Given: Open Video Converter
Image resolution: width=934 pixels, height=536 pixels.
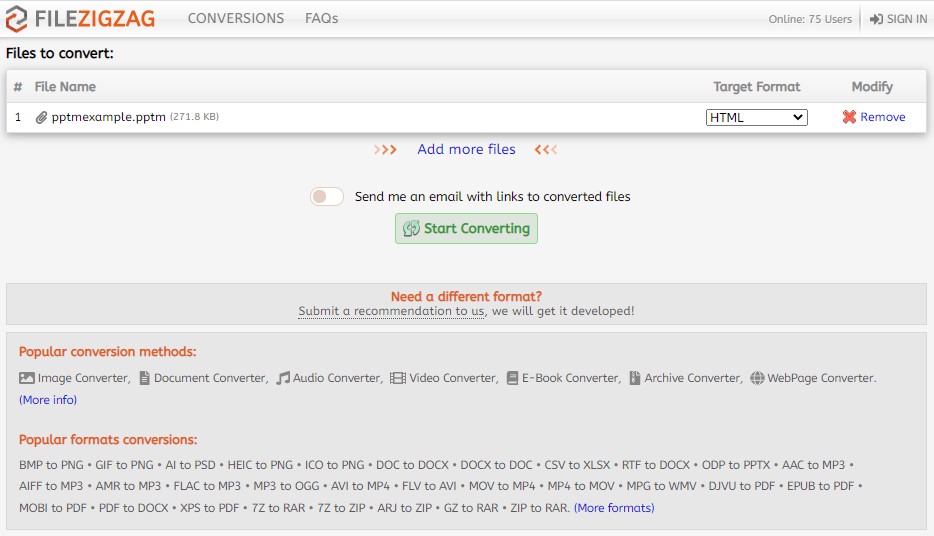Looking at the screenshot, I should tap(453, 378).
